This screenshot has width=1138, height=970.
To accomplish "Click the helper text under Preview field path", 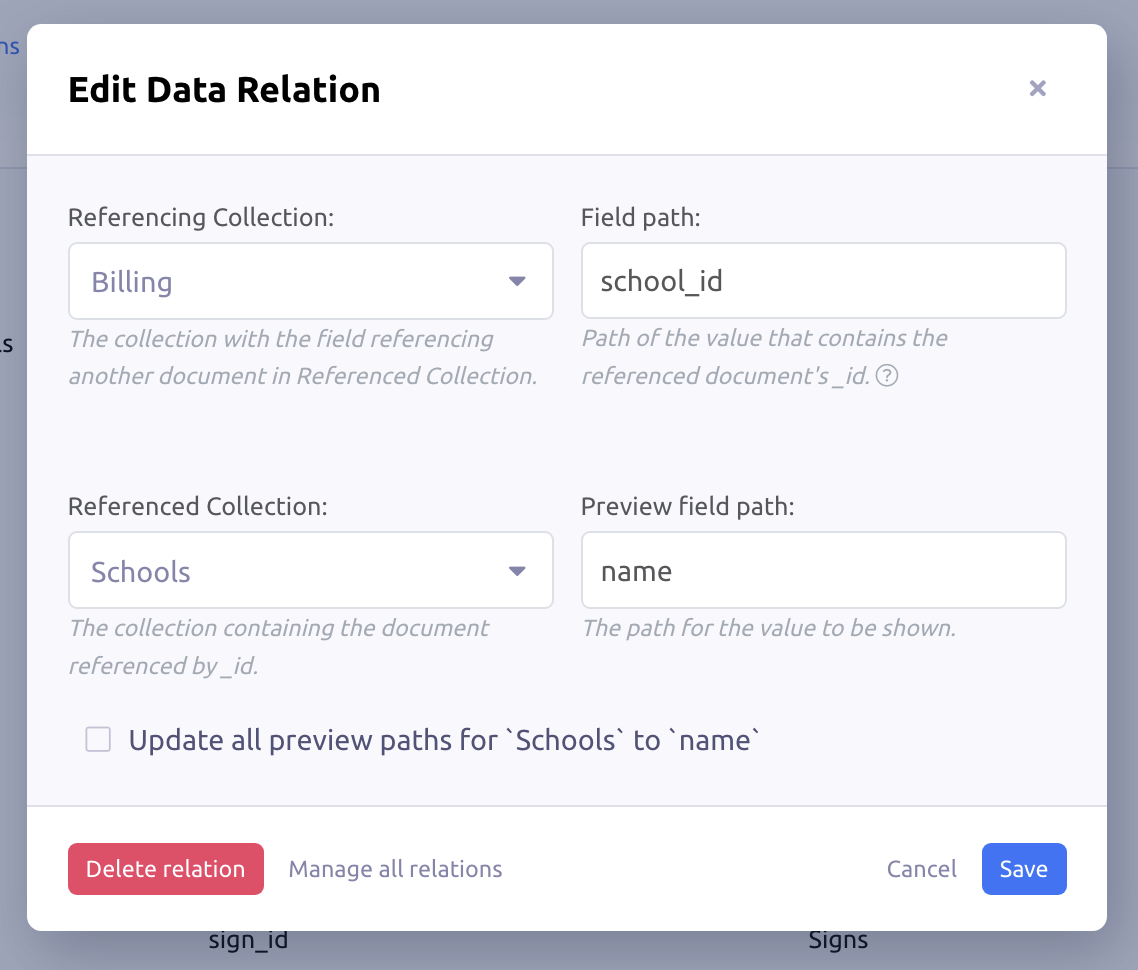I will 768,628.
